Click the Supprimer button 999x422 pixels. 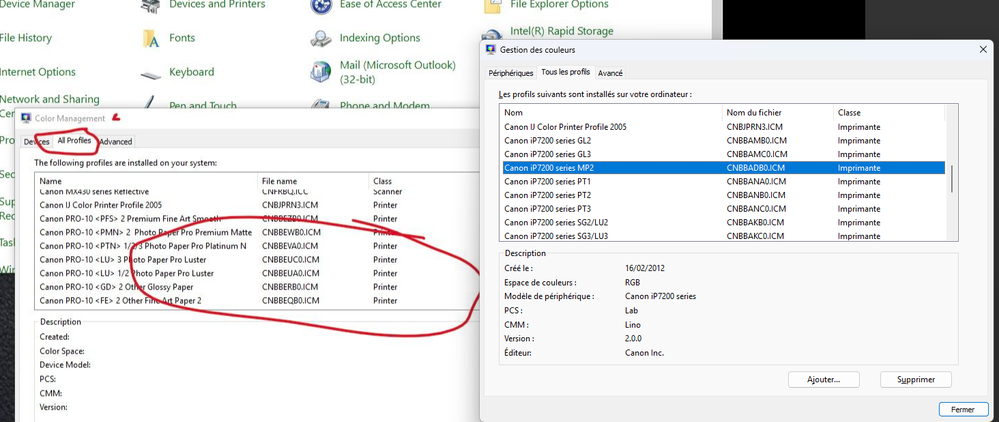pyautogui.click(x=915, y=380)
